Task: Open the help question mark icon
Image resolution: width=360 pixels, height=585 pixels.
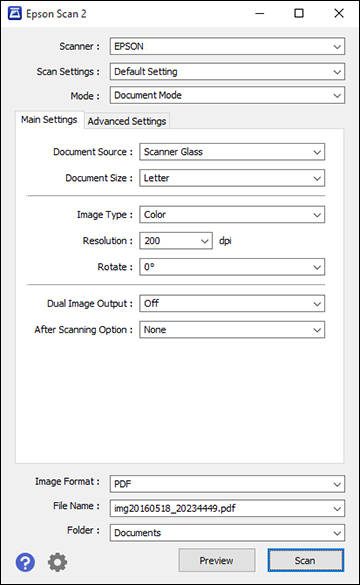Action: (x=25, y=562)
